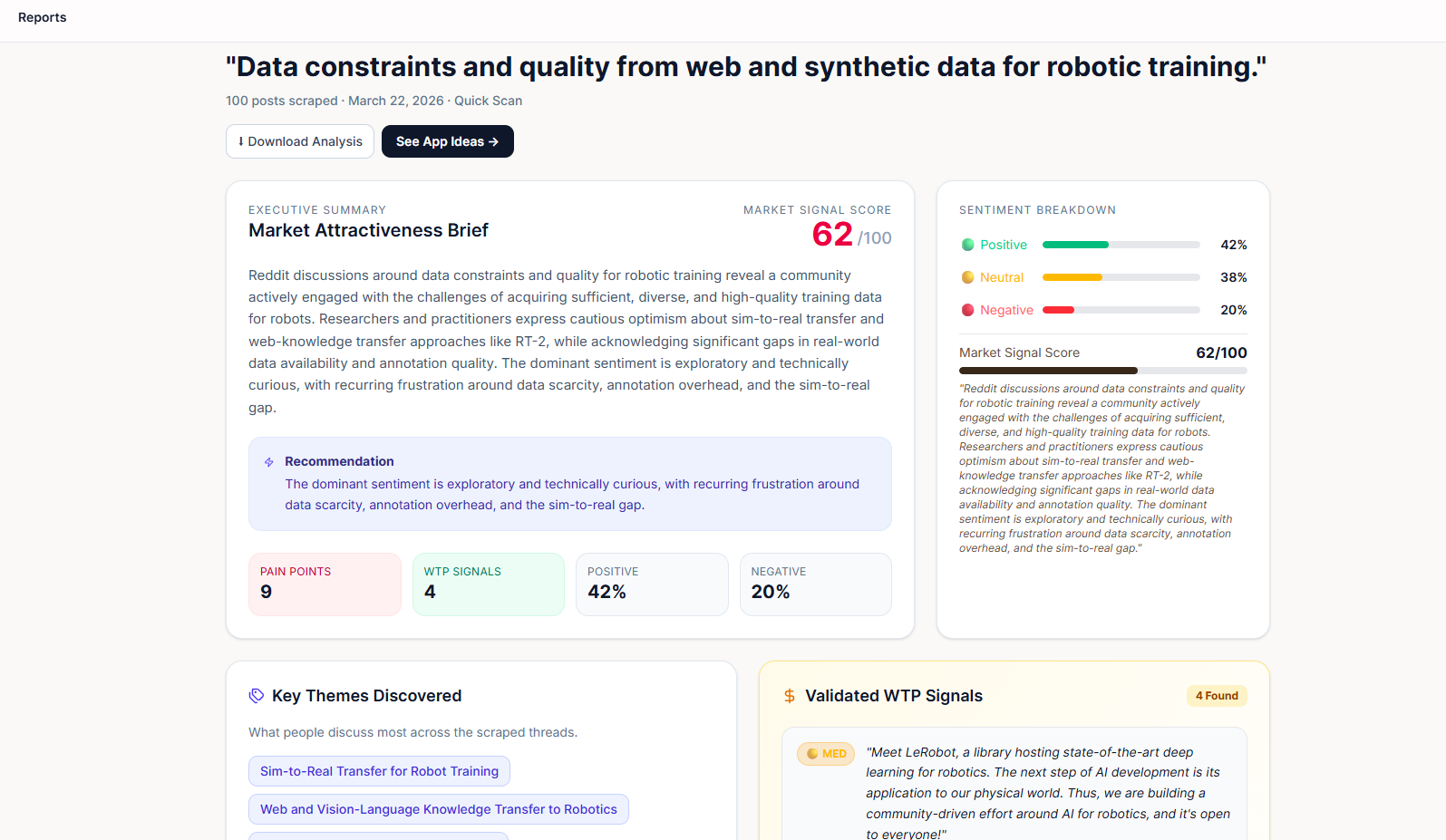This screenshot has height=840, width=1446.
Task: Toggle the Neutral sentiment filter
Action: coord(1001,277)
